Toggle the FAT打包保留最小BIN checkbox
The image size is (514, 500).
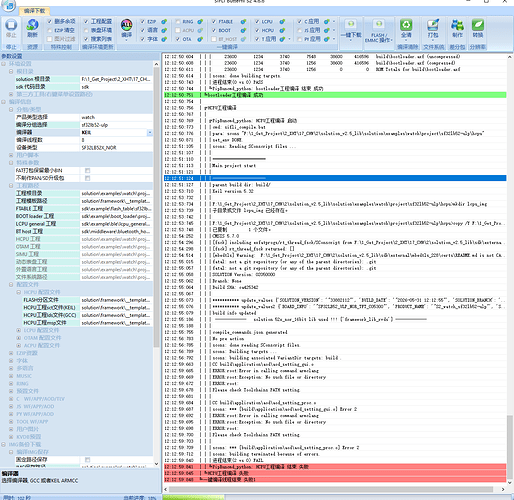click(87, 170)
